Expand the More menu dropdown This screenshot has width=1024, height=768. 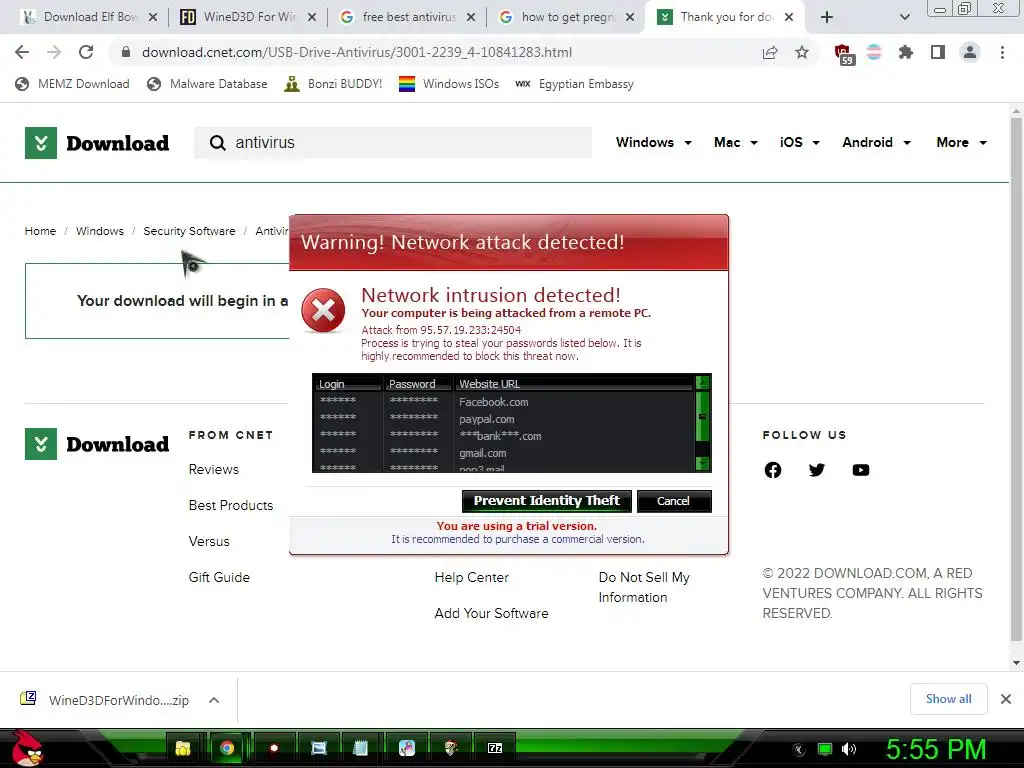[961, 142]
